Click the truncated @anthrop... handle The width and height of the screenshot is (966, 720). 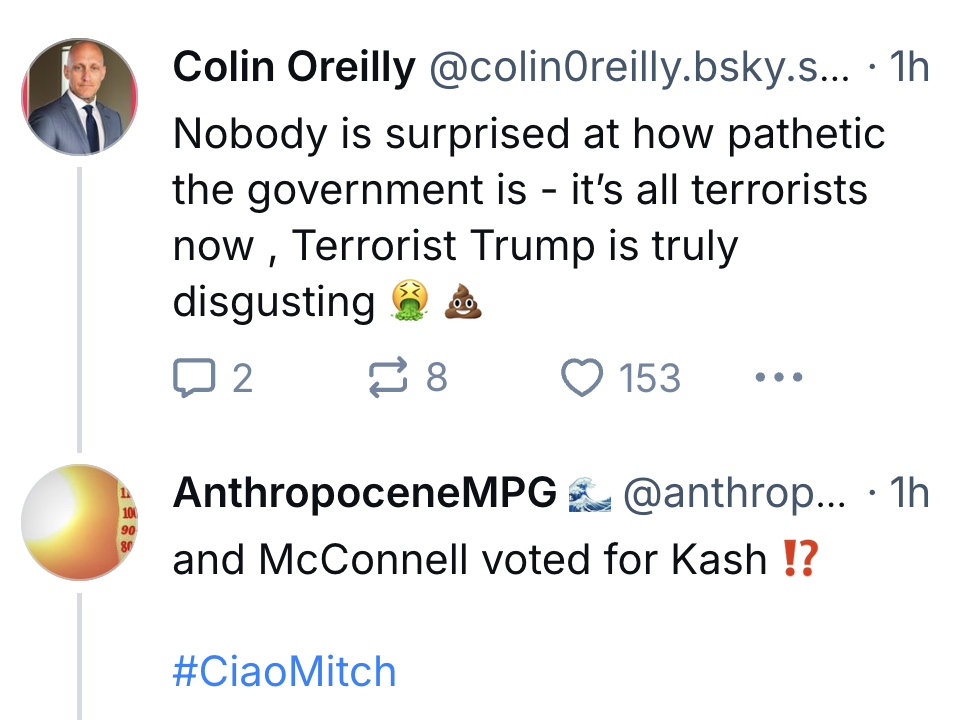[735, 492]
